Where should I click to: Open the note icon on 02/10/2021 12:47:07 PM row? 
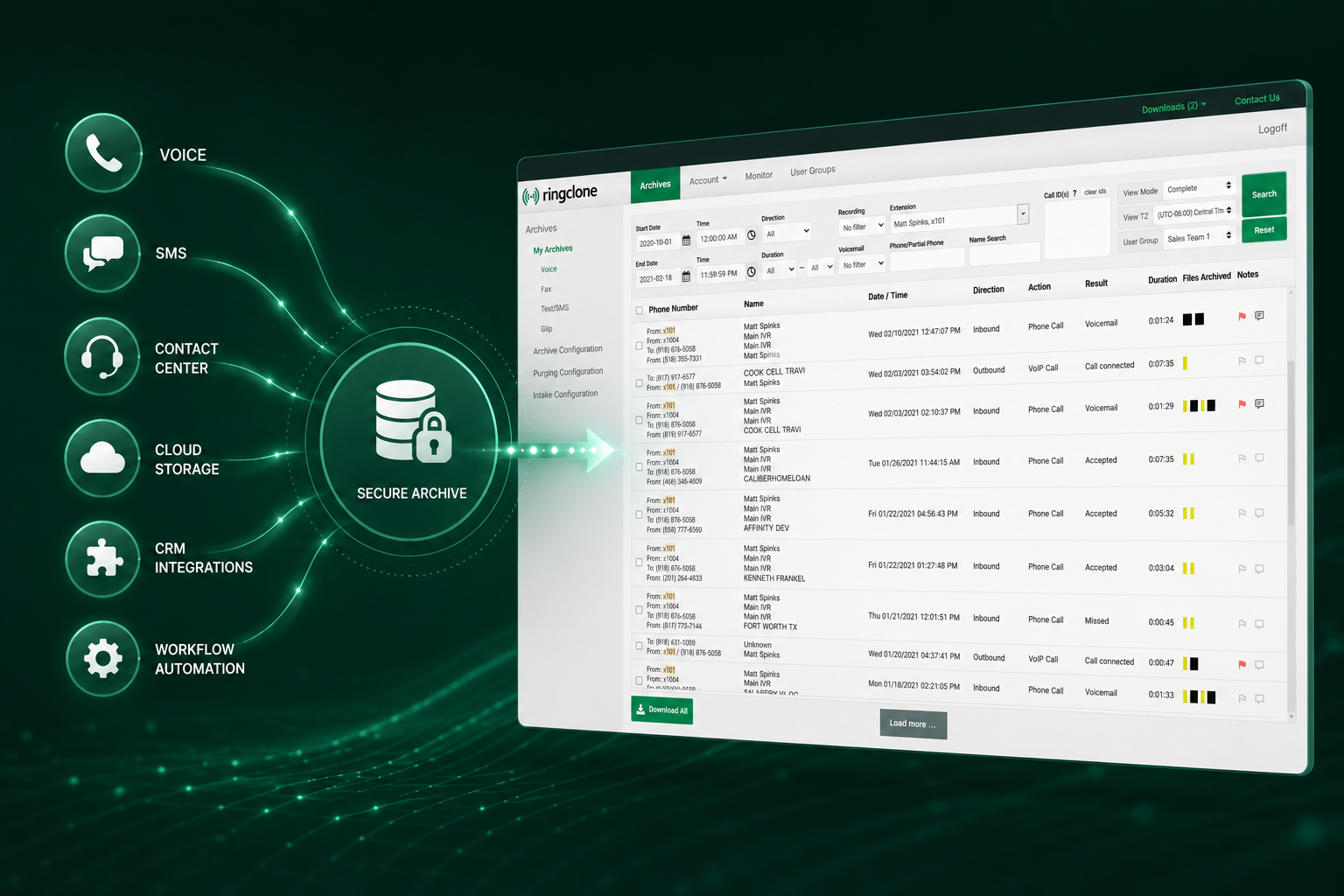pyautogui.click(x=1259, y=316)
